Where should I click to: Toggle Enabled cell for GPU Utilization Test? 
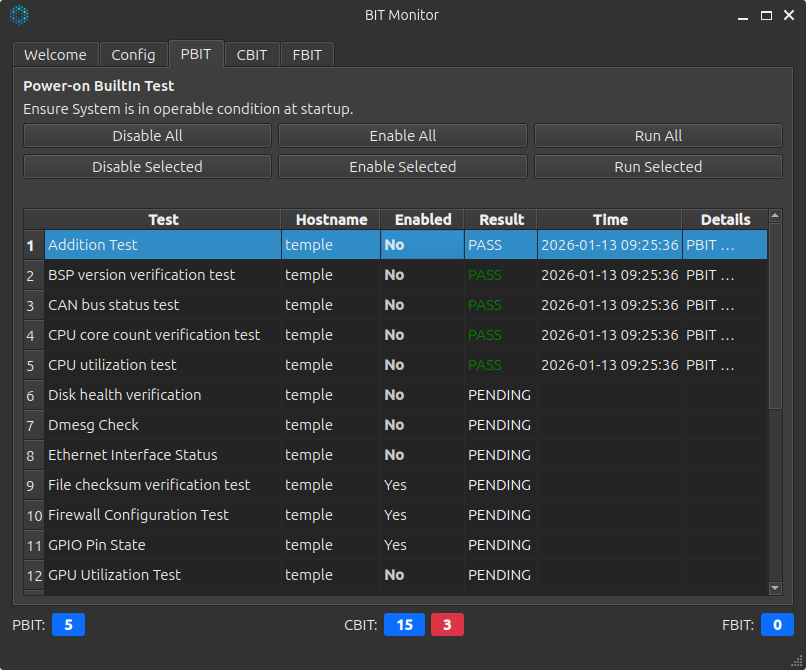click(x=395, y=575)
